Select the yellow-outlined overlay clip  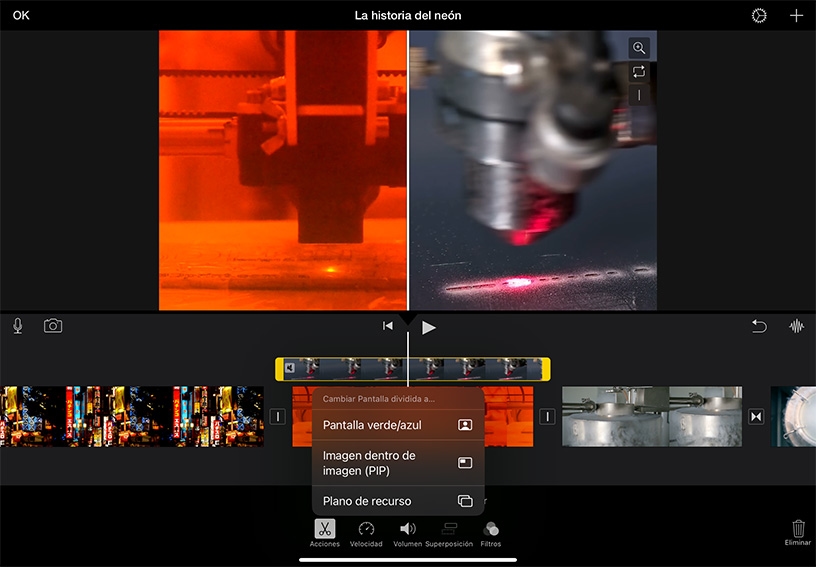412,369
